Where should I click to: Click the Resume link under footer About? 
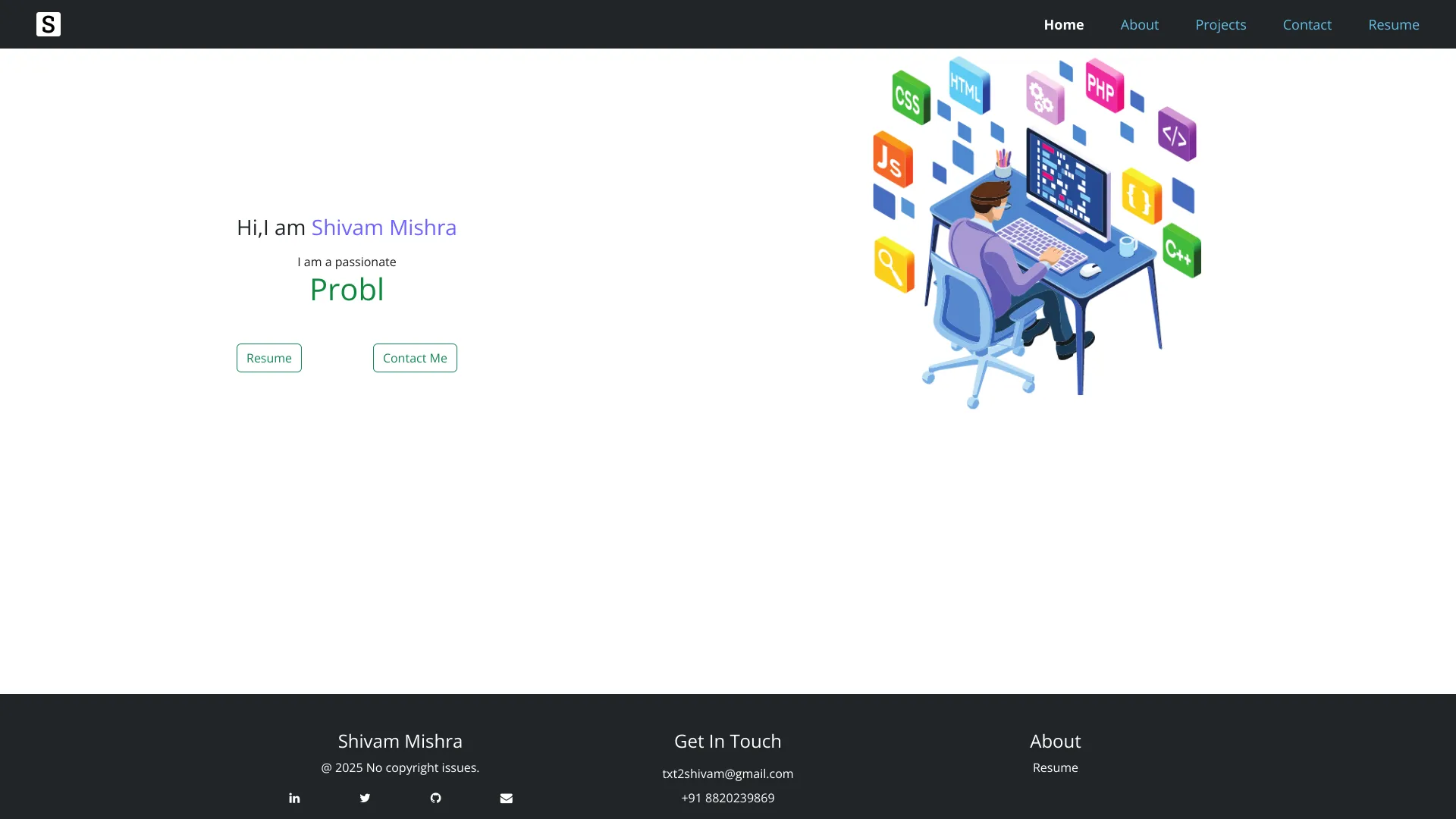1055,767
